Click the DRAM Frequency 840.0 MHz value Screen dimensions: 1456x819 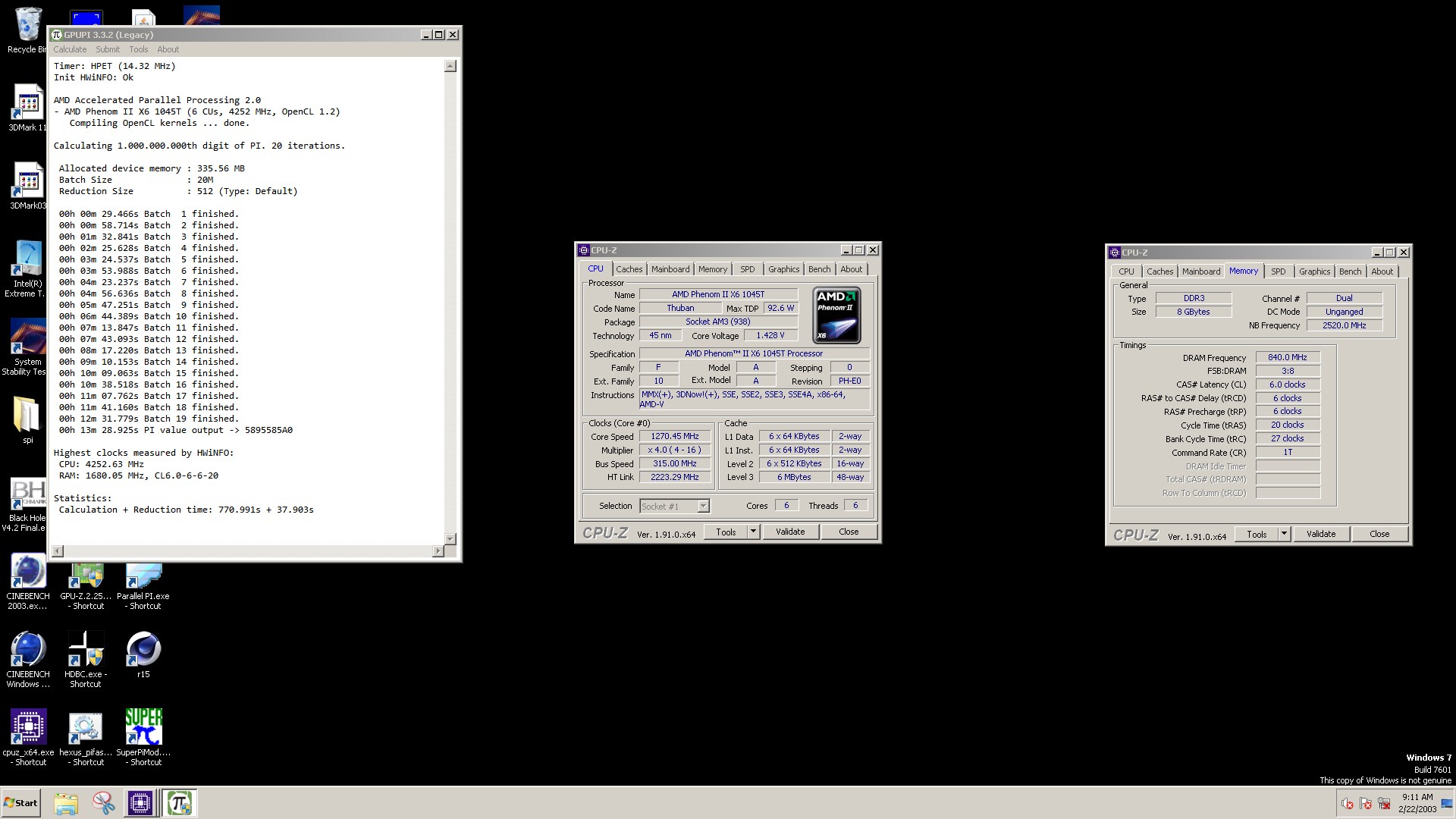pyautogui.click(x=1288, y=357)
